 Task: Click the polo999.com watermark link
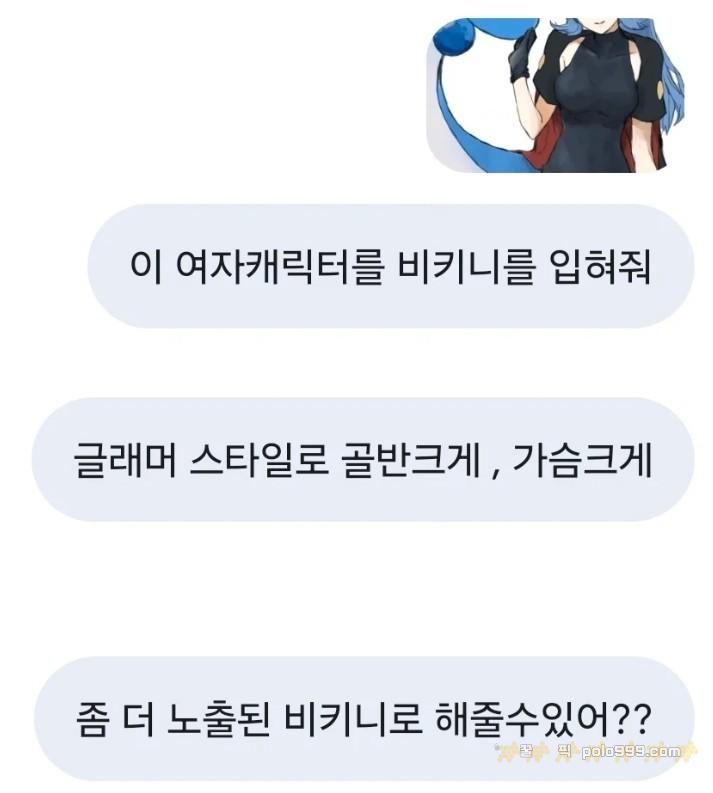tap(630, 752)
